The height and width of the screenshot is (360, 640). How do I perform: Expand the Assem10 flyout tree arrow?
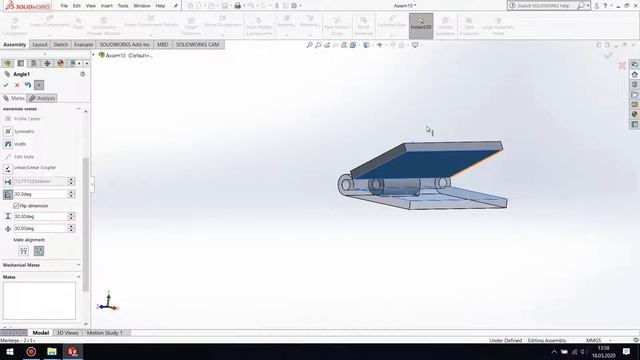coord(93,55)
